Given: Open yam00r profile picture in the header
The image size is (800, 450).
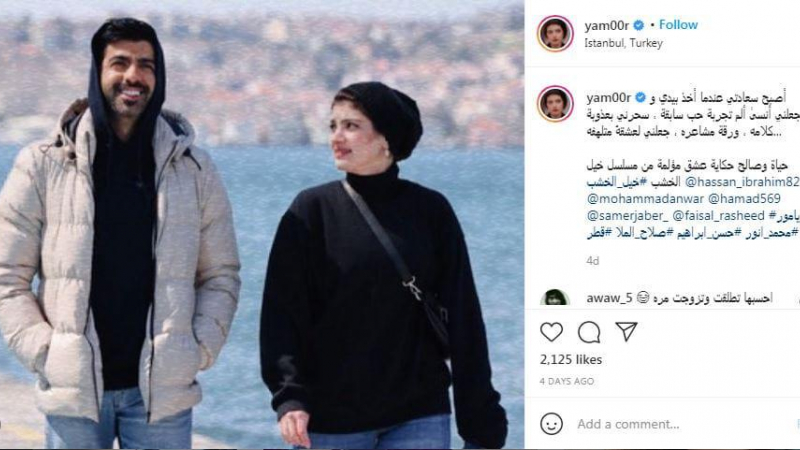Looking at the screenshot, I should 555,34.
